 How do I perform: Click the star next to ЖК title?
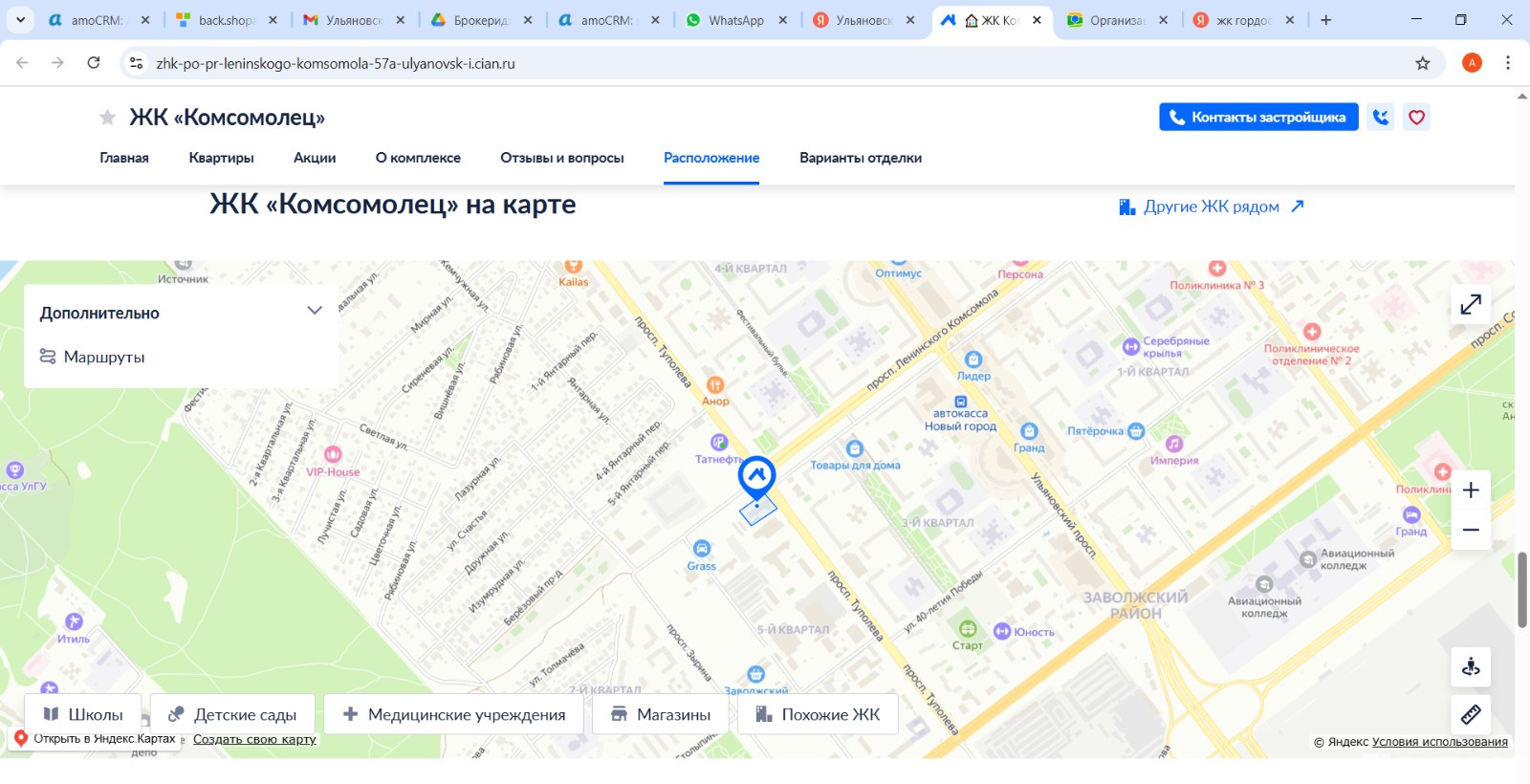[x=107, y=118]
